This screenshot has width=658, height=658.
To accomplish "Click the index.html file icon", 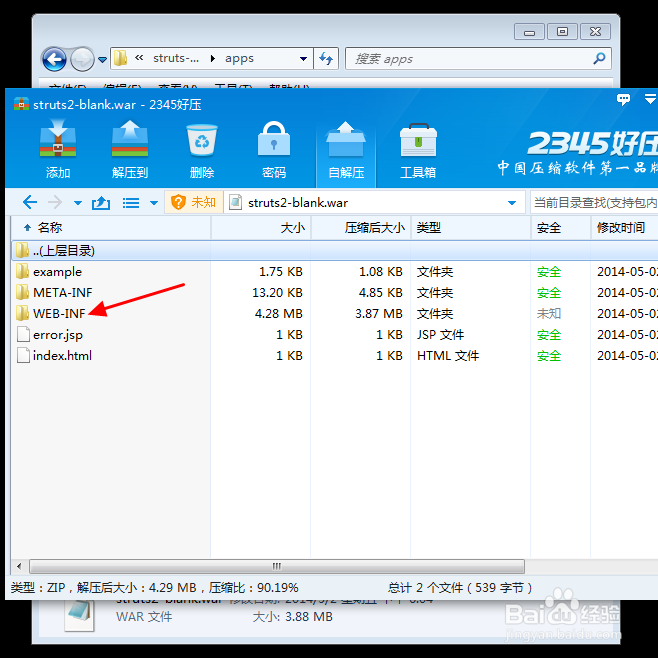I will click(x=23, y=355).
